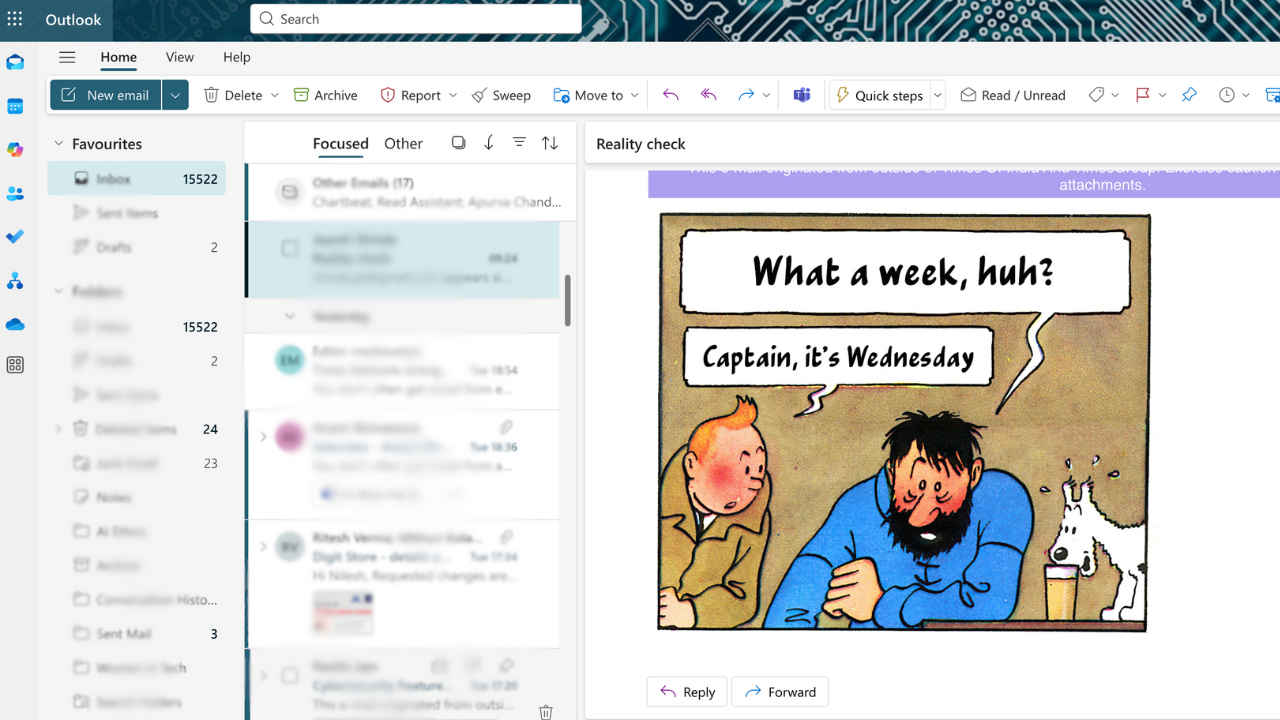This screenshot has width=1280, height=720.
Task: Collapse the Favourites folder group
Action: 58,144
